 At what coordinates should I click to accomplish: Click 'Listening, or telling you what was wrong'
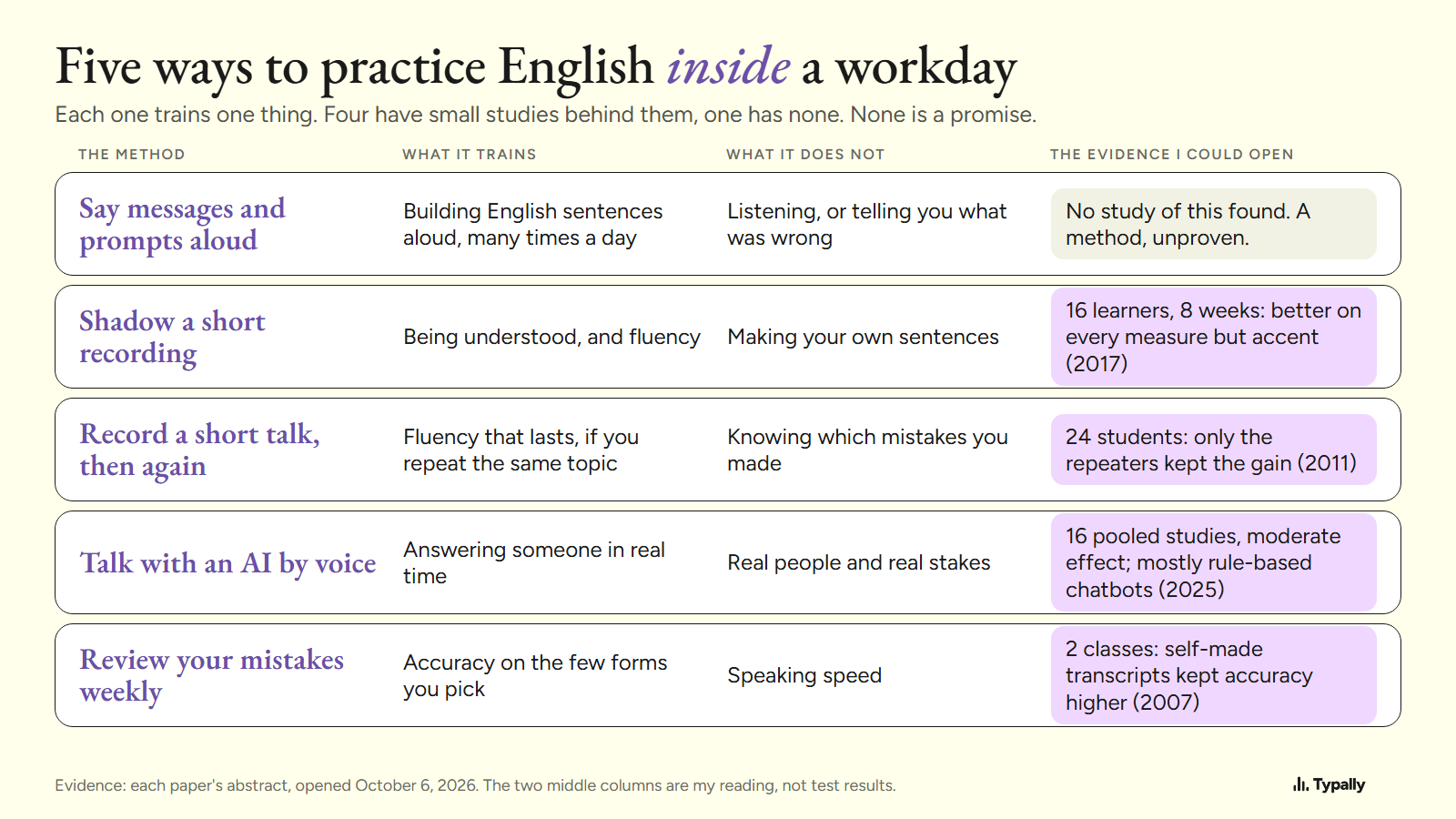click(866, 225)
